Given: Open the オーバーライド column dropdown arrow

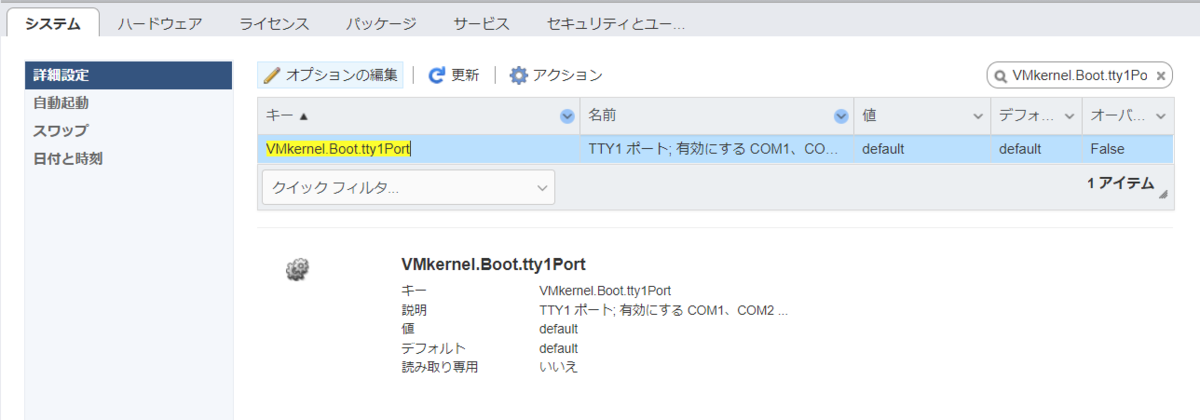Looking at the screenshot, I should pos(1160,116).
